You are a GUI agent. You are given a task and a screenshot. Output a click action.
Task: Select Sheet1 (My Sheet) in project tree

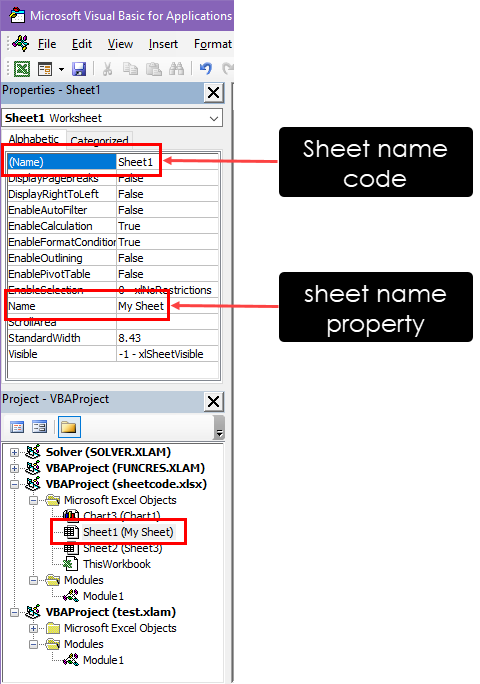(128, 532)
